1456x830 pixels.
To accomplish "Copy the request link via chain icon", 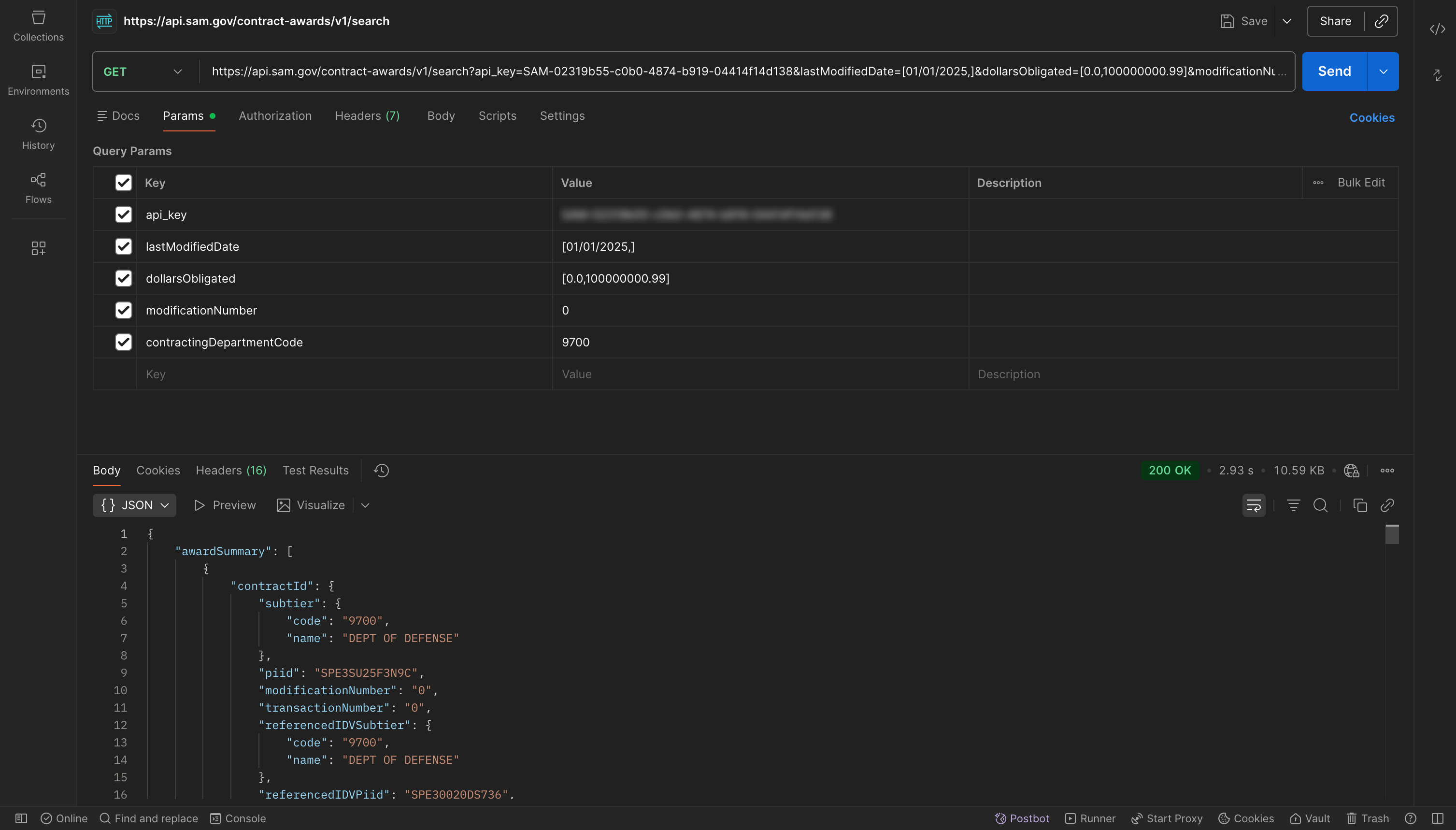I will (x=1381, y=21).
